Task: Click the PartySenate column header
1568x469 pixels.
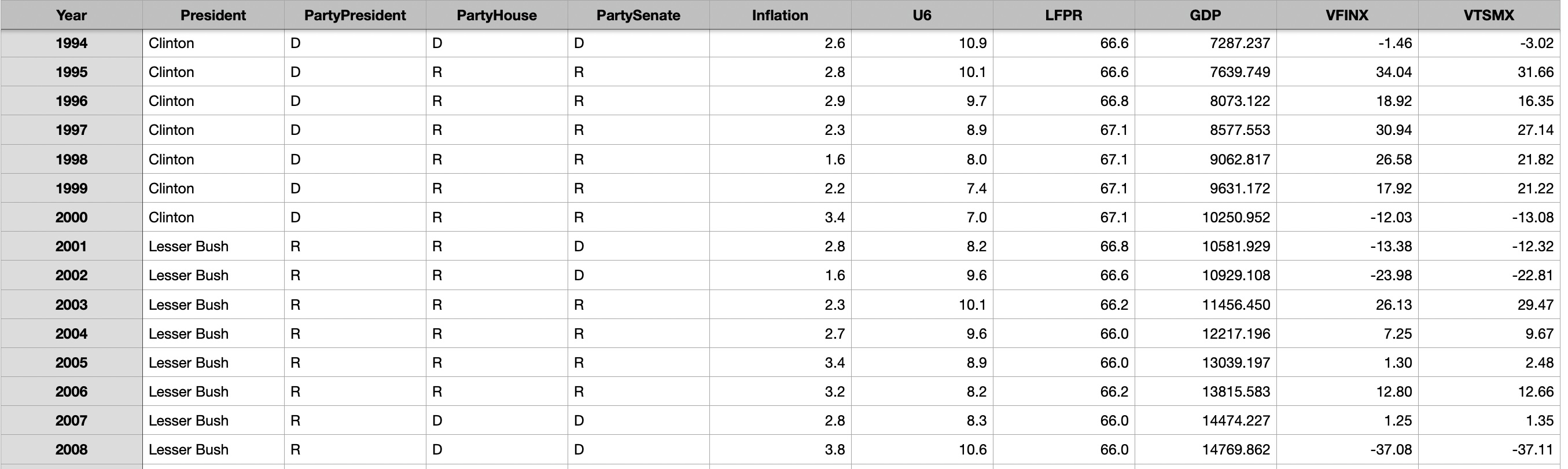Action: click(639, 14)
